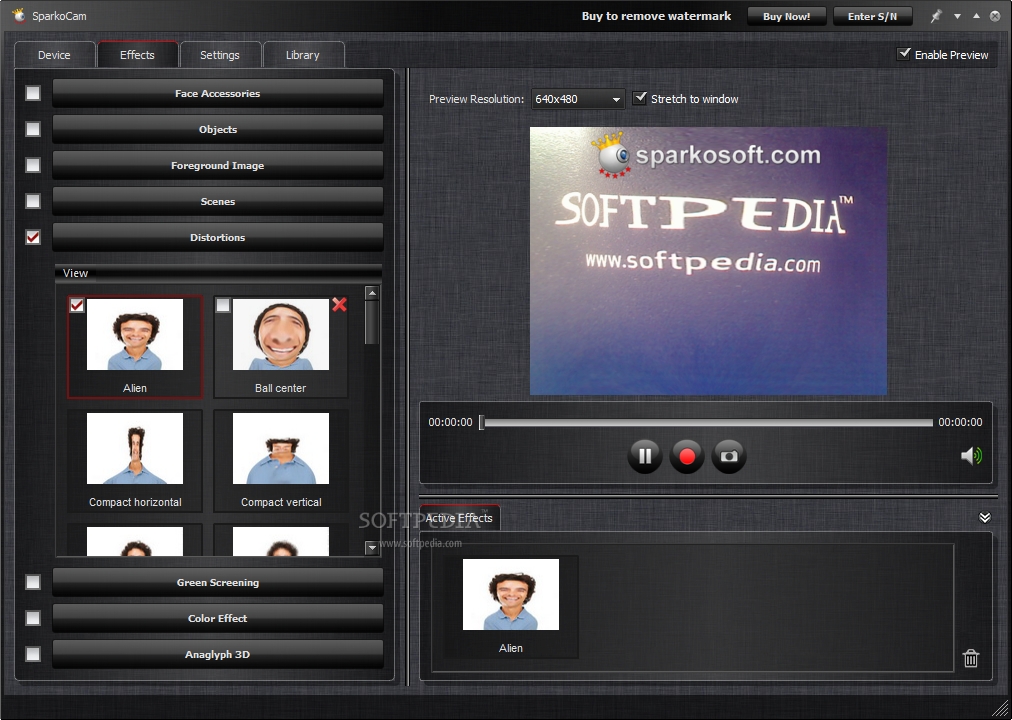Image resolution: width=1012 pixels, height=720 pixels.
Task: Switch to the Device tab
Action: tap(54, 55)
